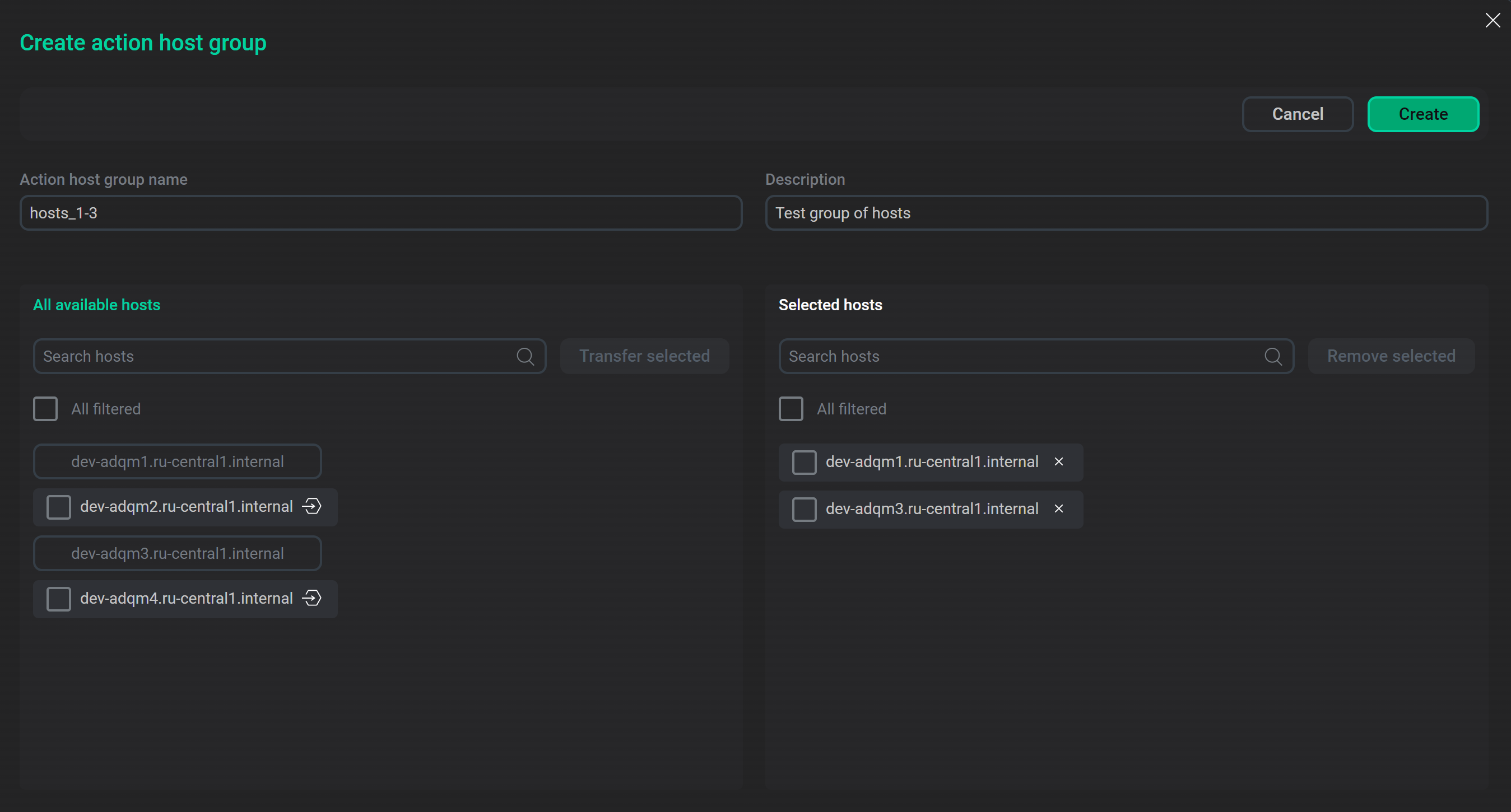
Task: Click the Selected hosts heading
Action: click(x=830, y=305)
